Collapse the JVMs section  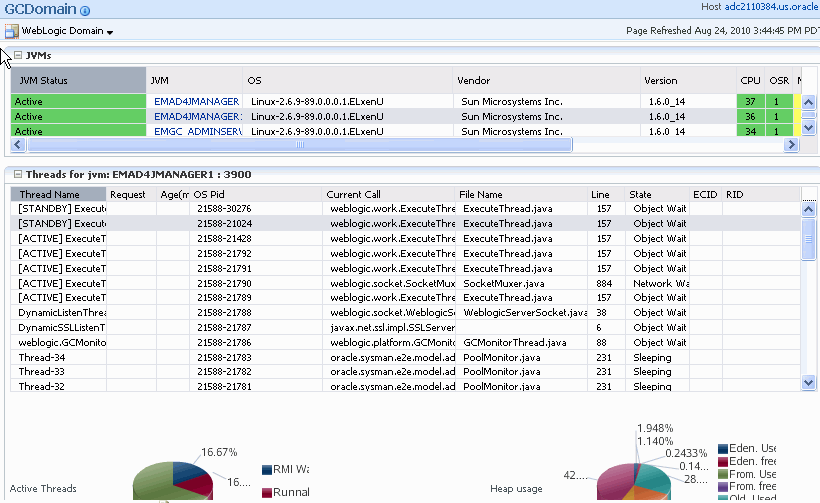(18, 54)
